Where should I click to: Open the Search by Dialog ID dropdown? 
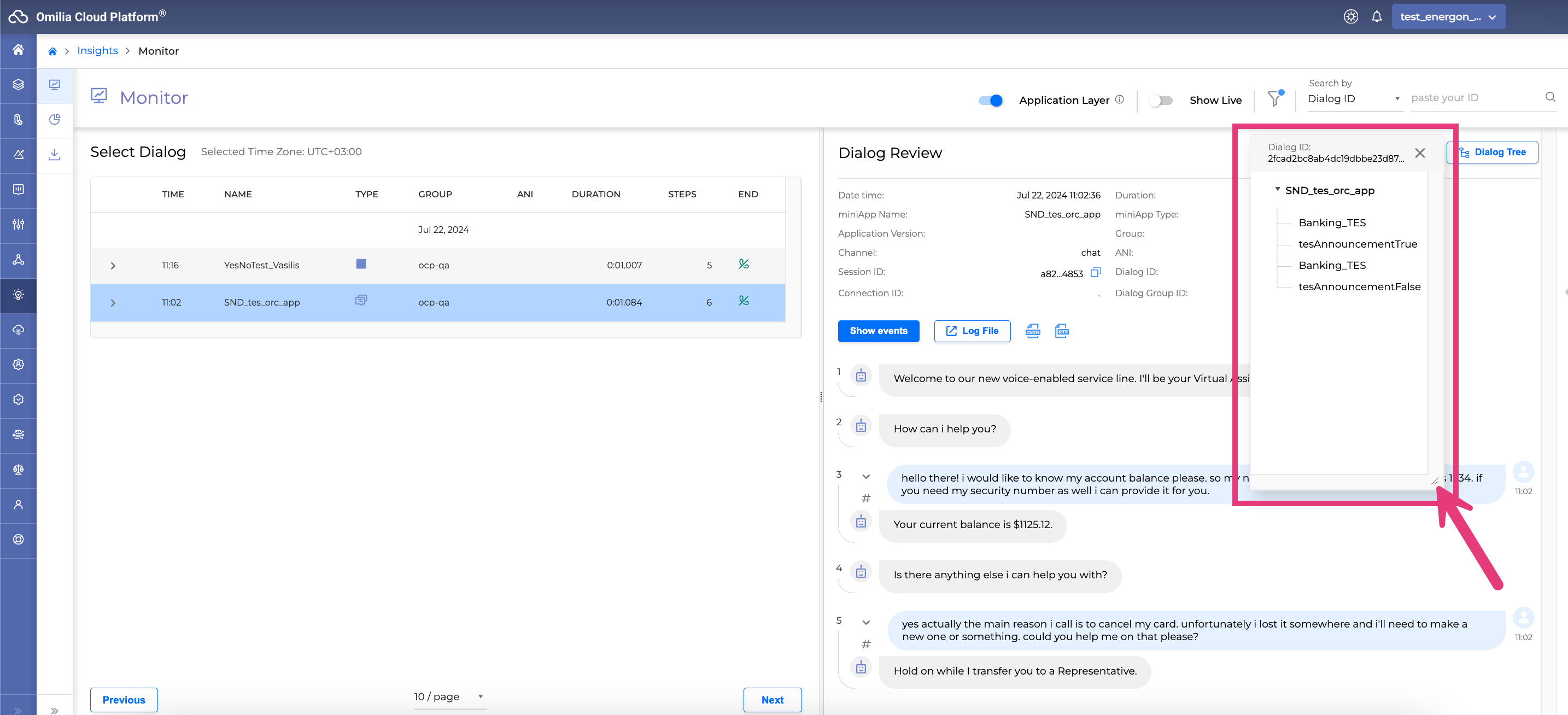tap(1354, 98)
